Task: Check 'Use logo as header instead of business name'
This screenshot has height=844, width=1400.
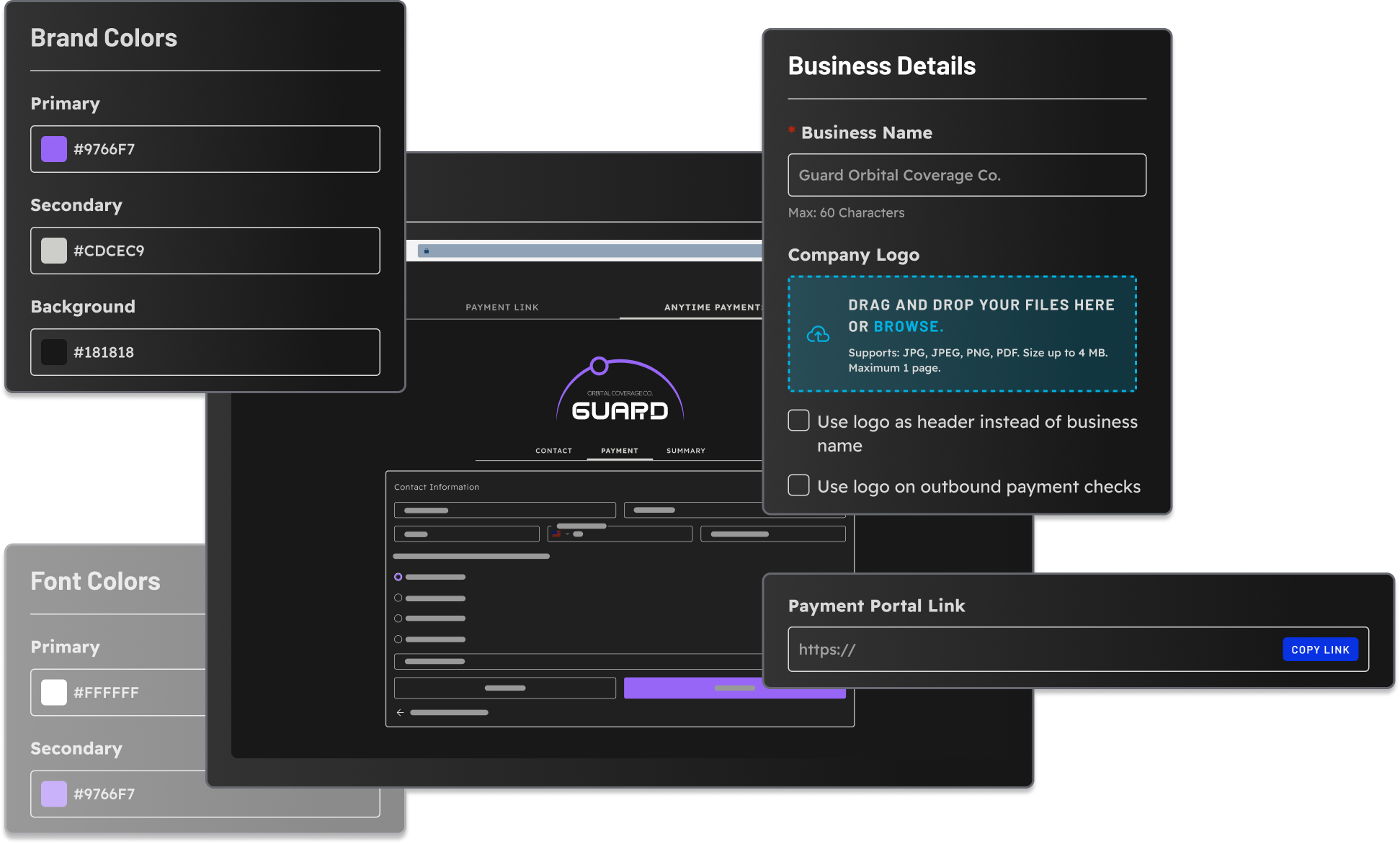Action: [798, 421]
